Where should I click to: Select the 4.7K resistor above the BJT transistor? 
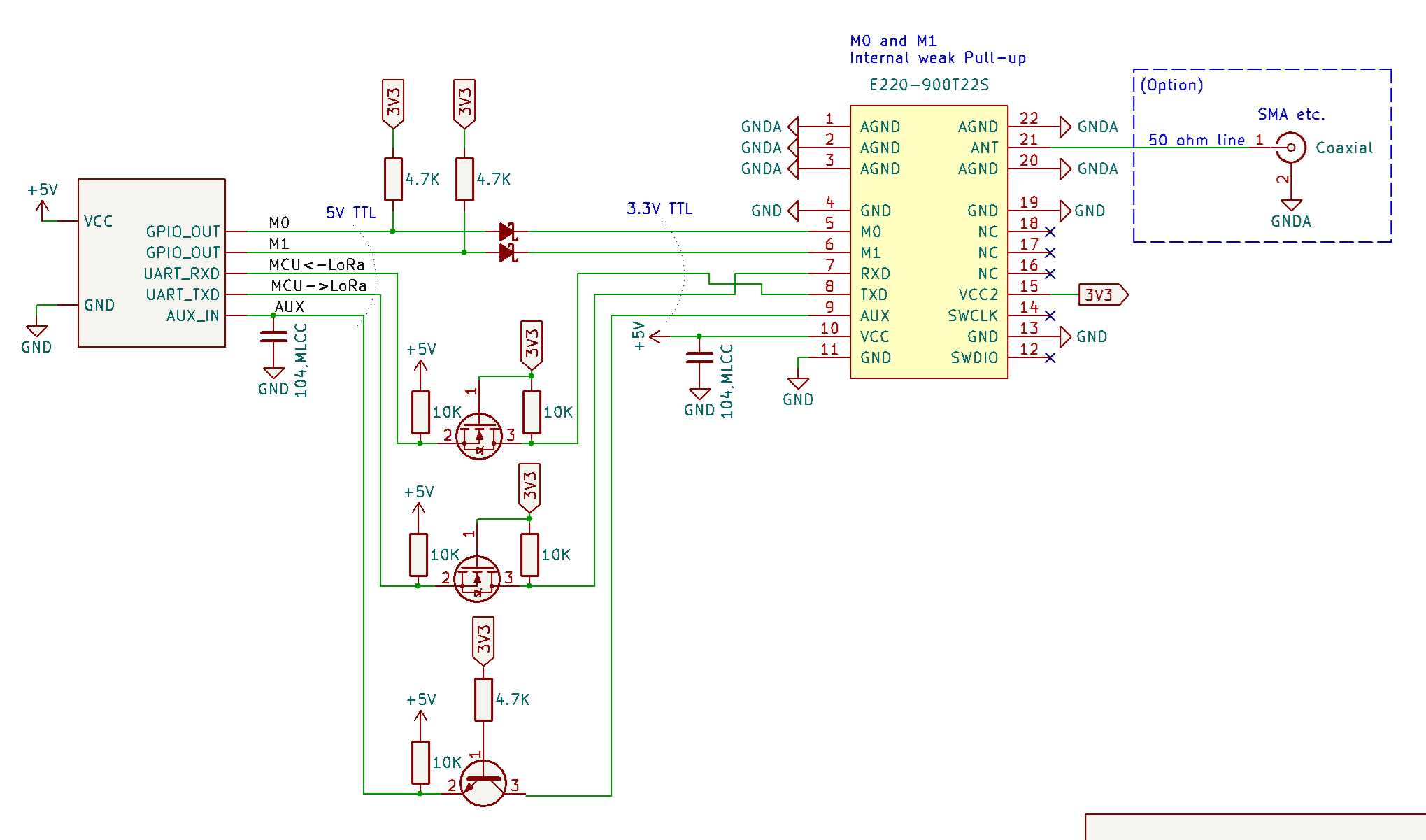[x=483, y=699]
